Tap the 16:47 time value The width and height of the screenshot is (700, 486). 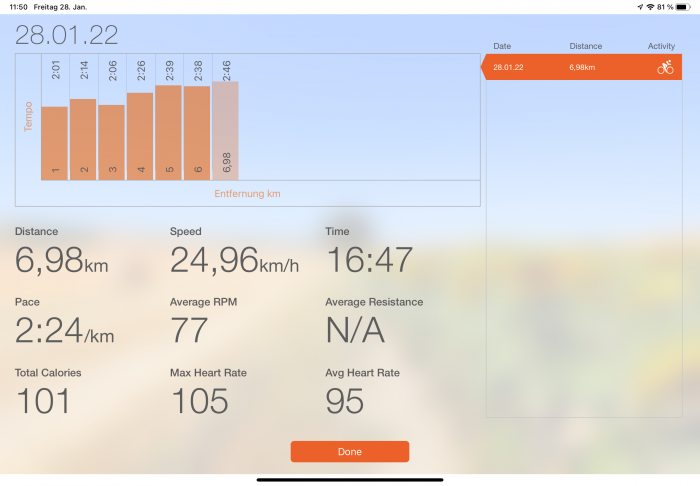(x=370, y=260)
